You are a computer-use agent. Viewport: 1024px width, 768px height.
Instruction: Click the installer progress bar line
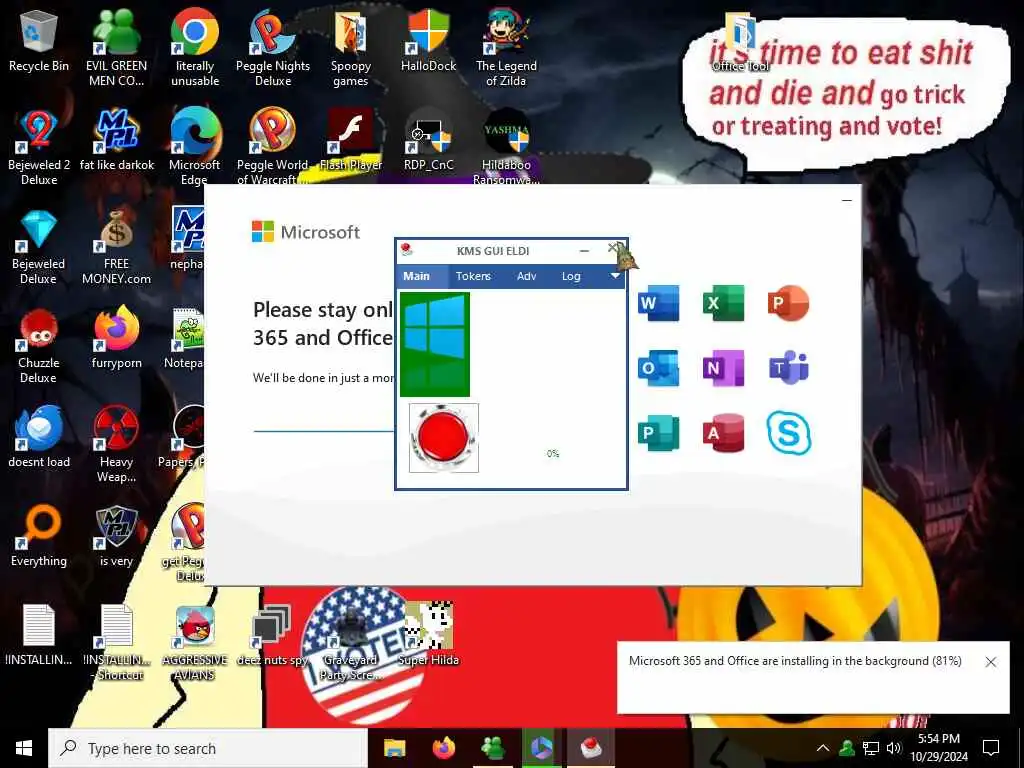(324, 431)
